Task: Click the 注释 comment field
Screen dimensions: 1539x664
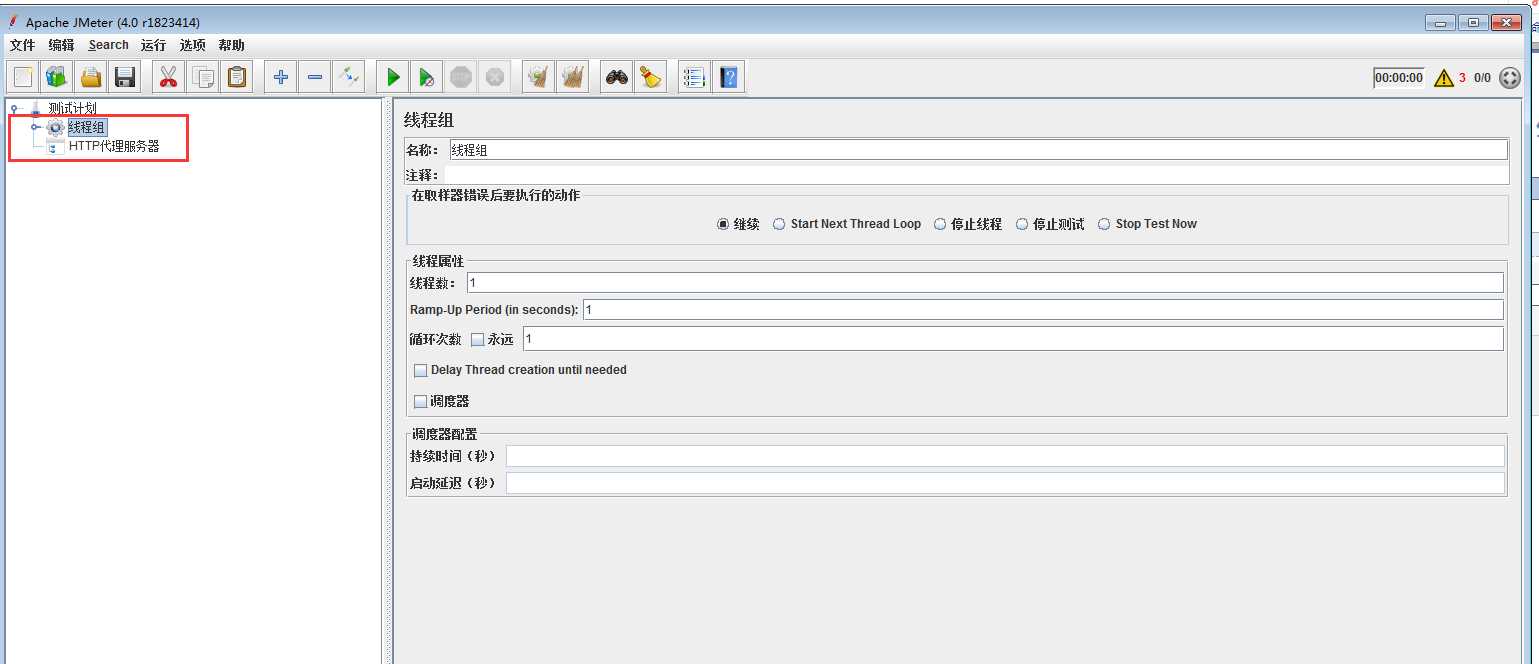Action: (x=975, y=175)
